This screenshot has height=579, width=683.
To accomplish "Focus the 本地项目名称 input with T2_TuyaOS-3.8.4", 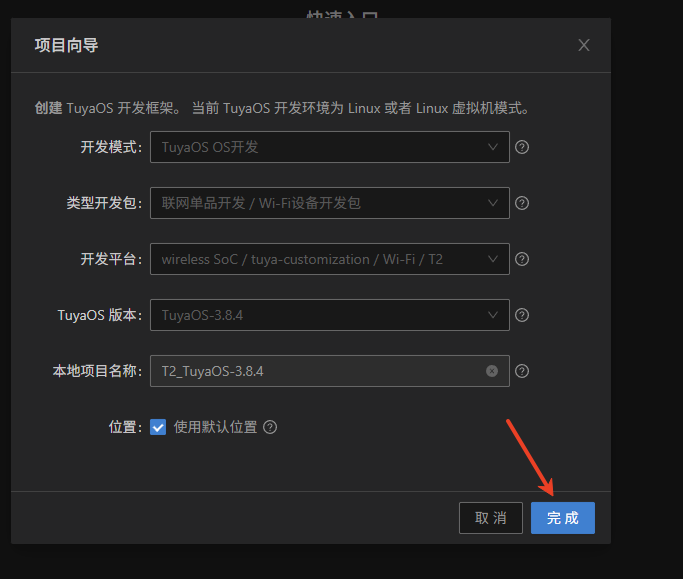I will coord(330,371).
